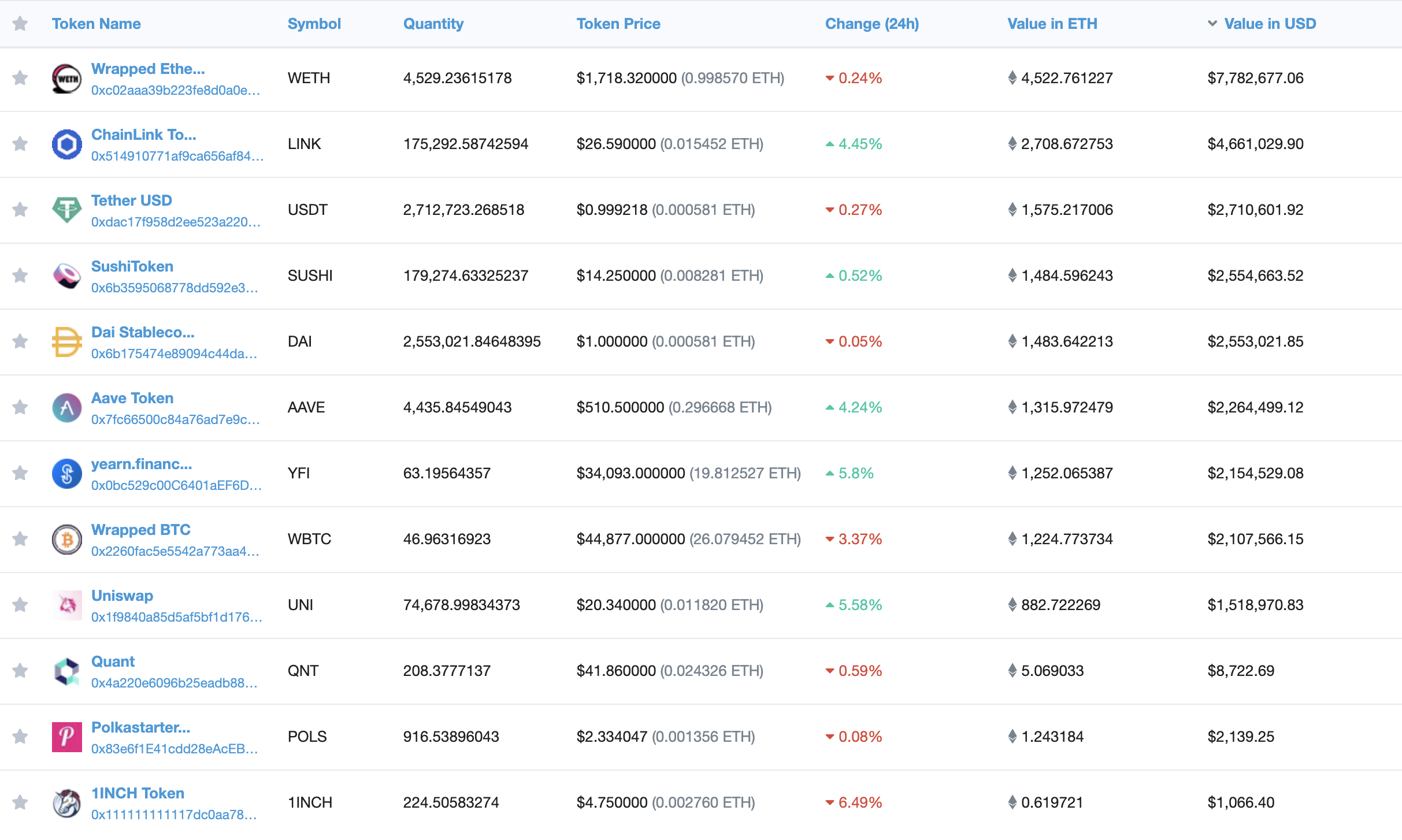Click the Polkastarter pink logo

[x=66, y=737]
